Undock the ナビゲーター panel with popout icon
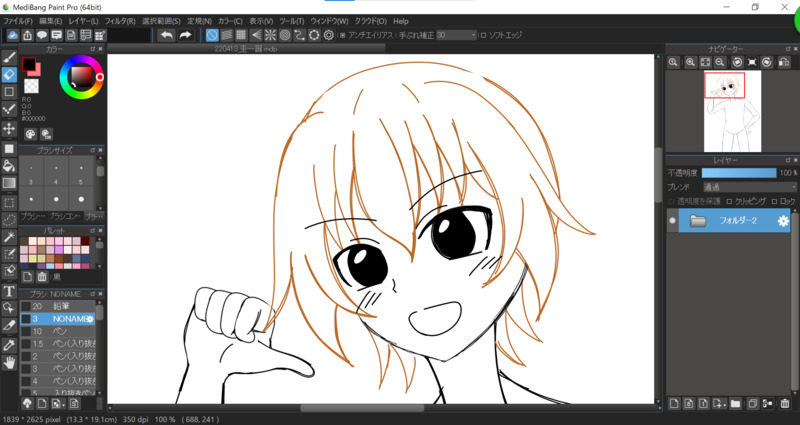Viewport: 800px width, 425px height. 789,48
